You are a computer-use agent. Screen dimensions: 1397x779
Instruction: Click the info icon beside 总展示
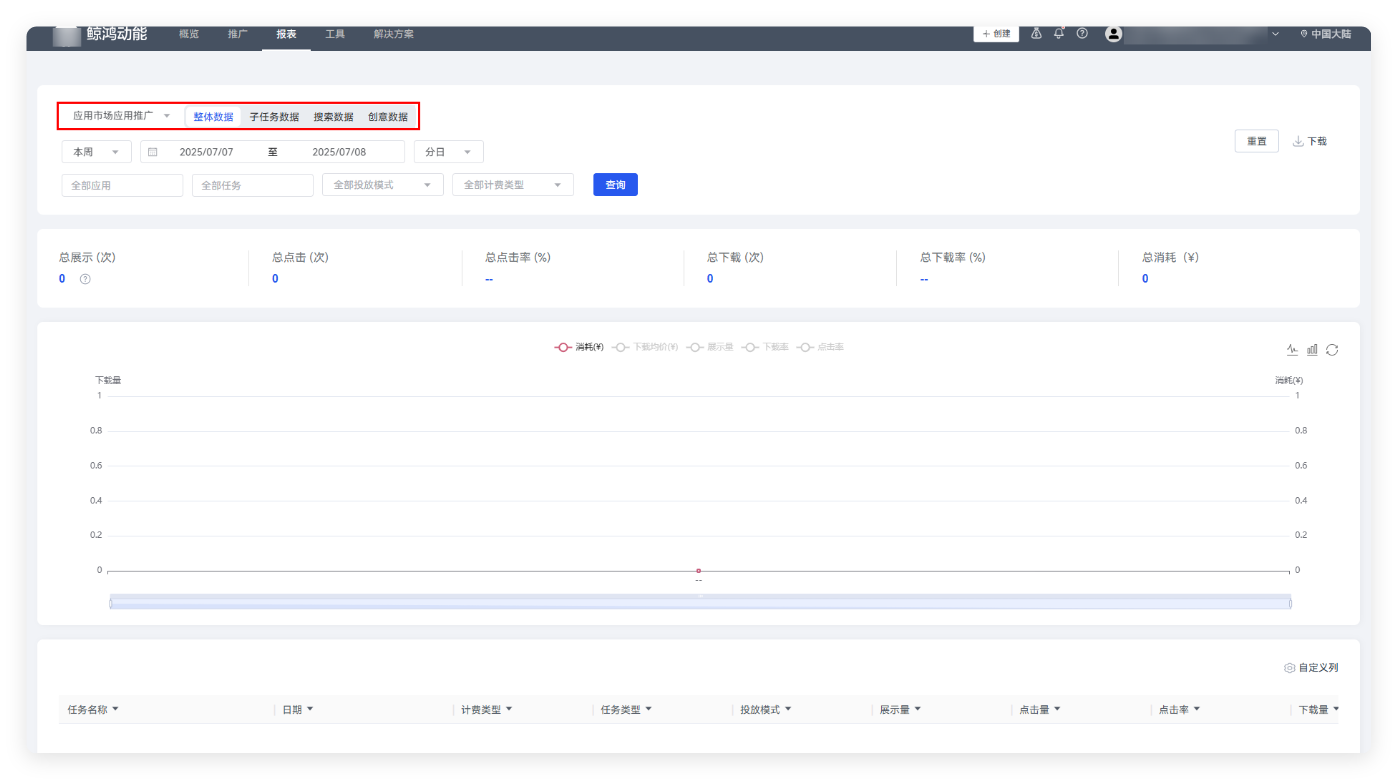click(x=85, y=279)
